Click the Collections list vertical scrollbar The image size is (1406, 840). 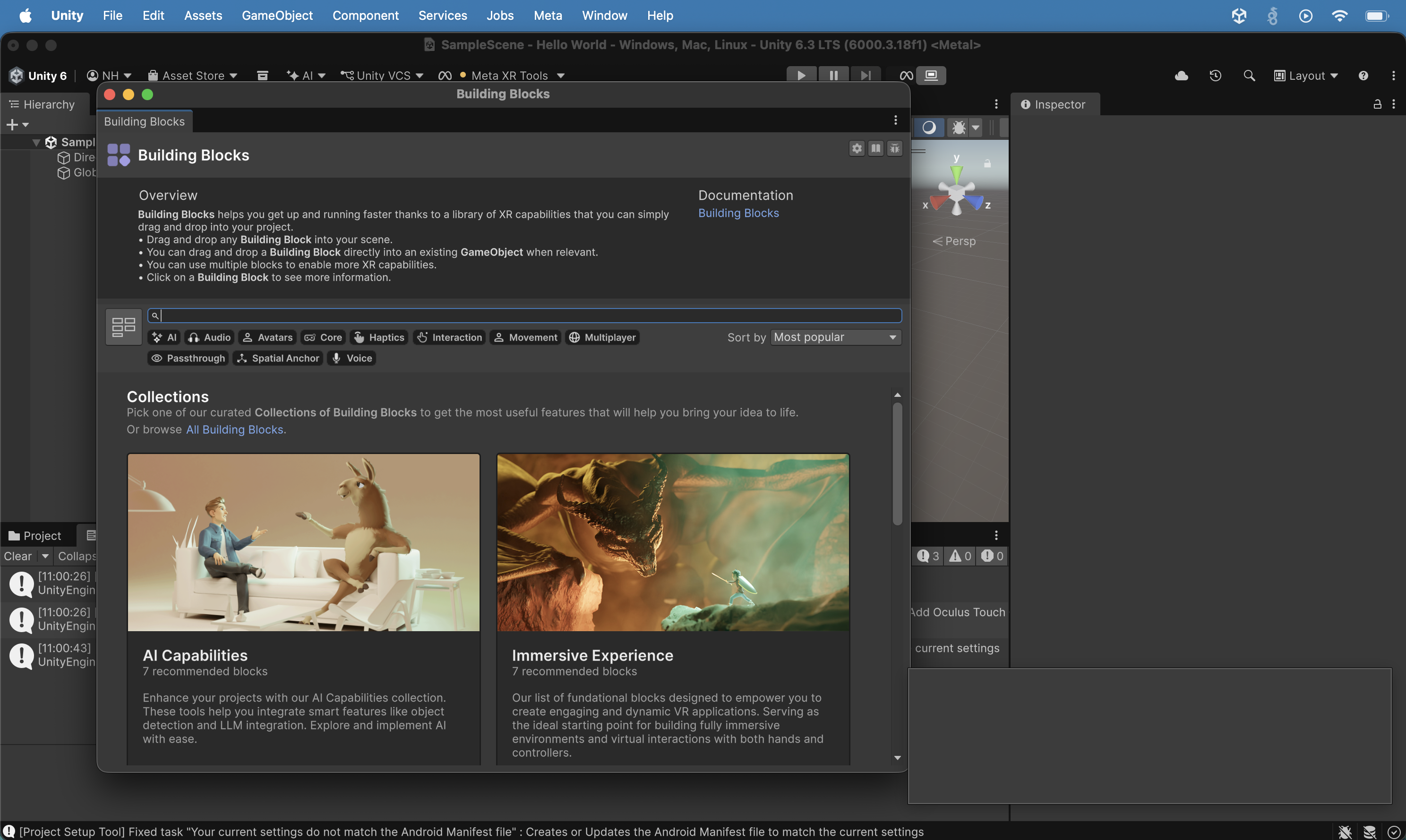tap(897, 464)
